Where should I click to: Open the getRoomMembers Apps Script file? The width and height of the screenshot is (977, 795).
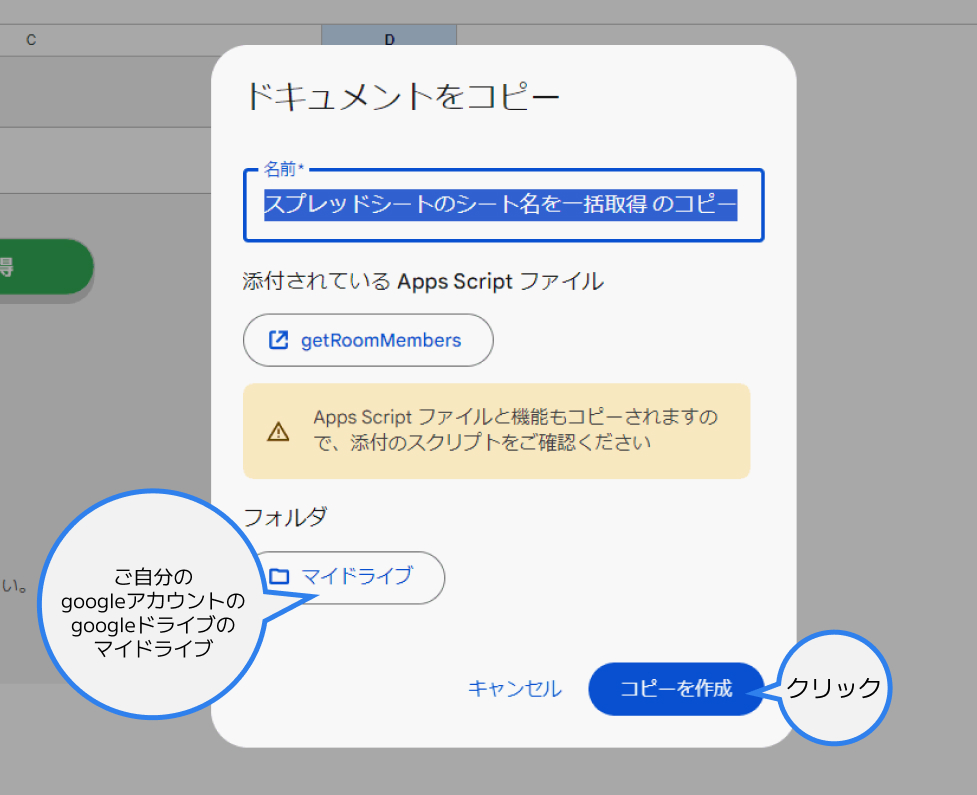tap(368, 340)
